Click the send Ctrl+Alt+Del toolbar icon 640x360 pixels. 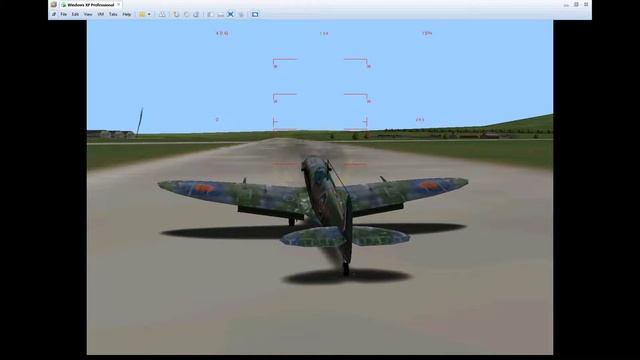[x=162, y=14]
